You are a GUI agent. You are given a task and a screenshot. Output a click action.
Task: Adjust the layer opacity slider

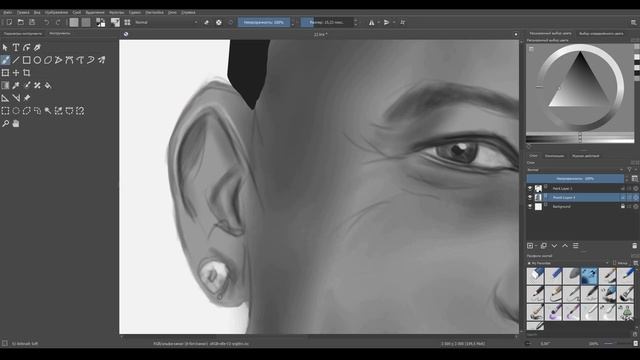tap(575, 178)
